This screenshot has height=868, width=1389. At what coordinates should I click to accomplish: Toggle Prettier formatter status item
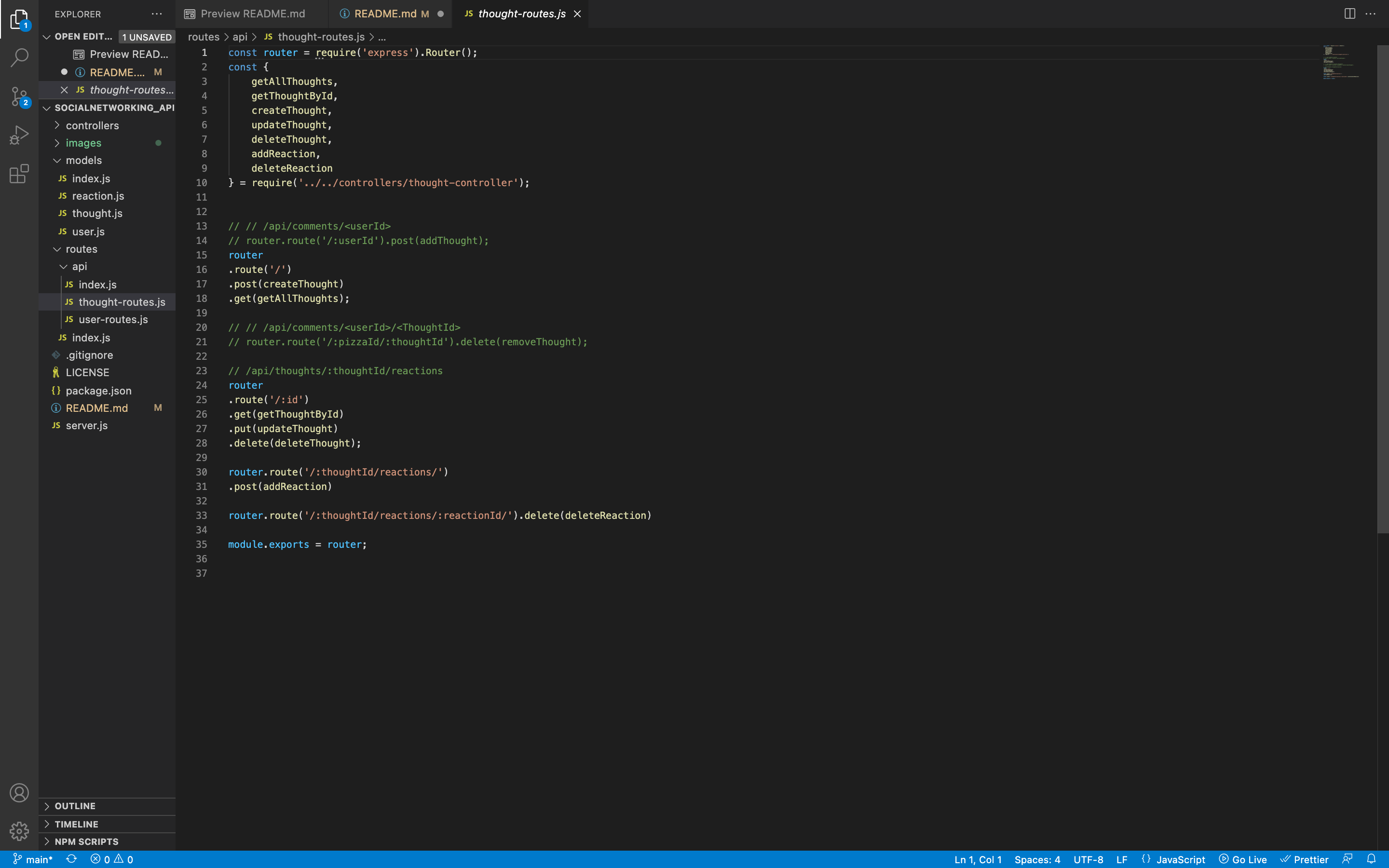click(x=1305, y=859)
